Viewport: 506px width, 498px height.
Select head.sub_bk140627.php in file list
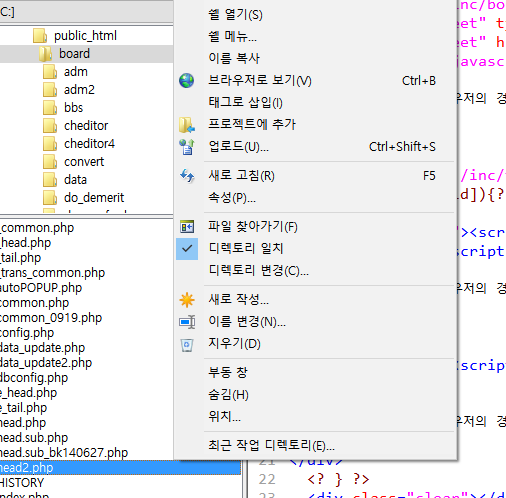pyautogui.click(x=64, y=453)
